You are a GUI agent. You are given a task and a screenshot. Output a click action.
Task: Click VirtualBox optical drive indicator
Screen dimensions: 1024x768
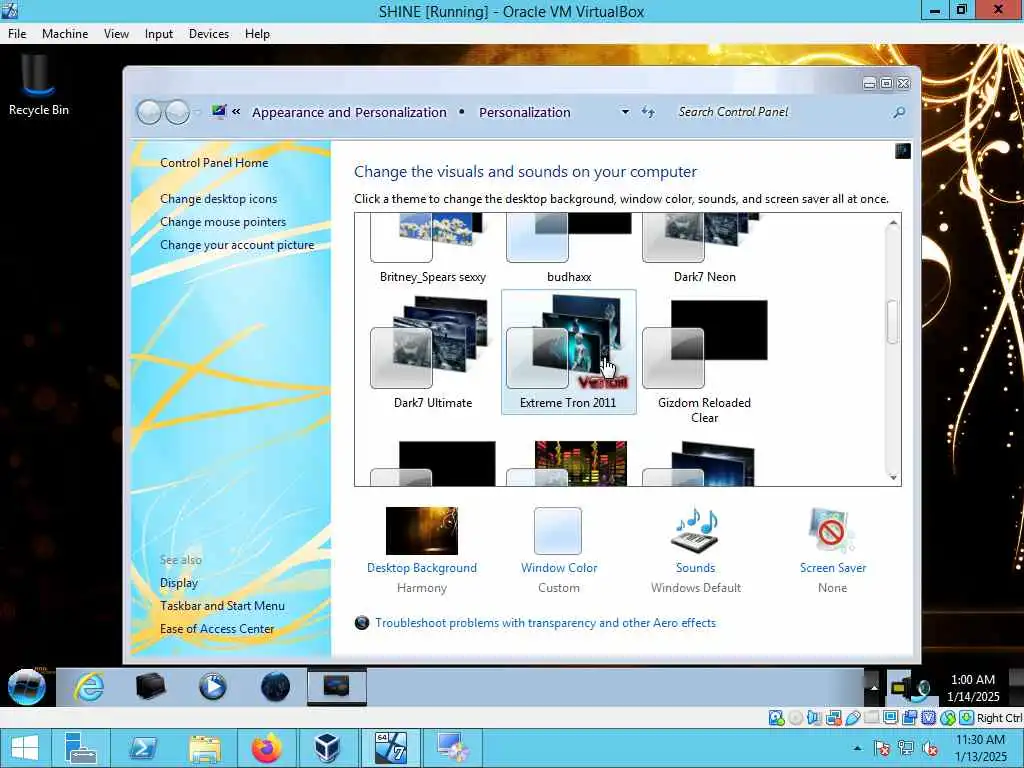(x=795, y=718)
